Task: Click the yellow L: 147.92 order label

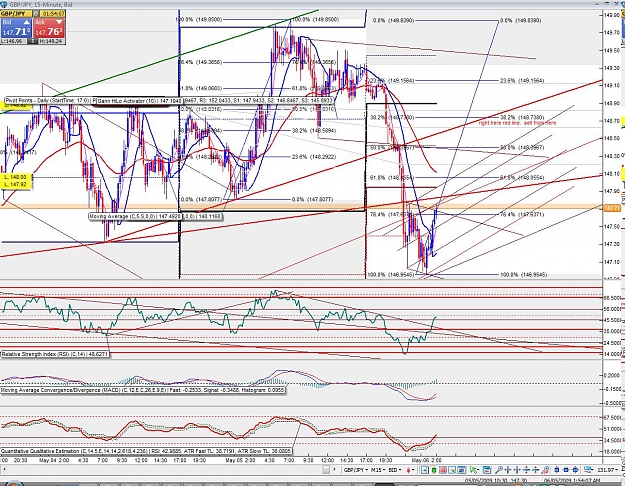Action: pos(16,185)
